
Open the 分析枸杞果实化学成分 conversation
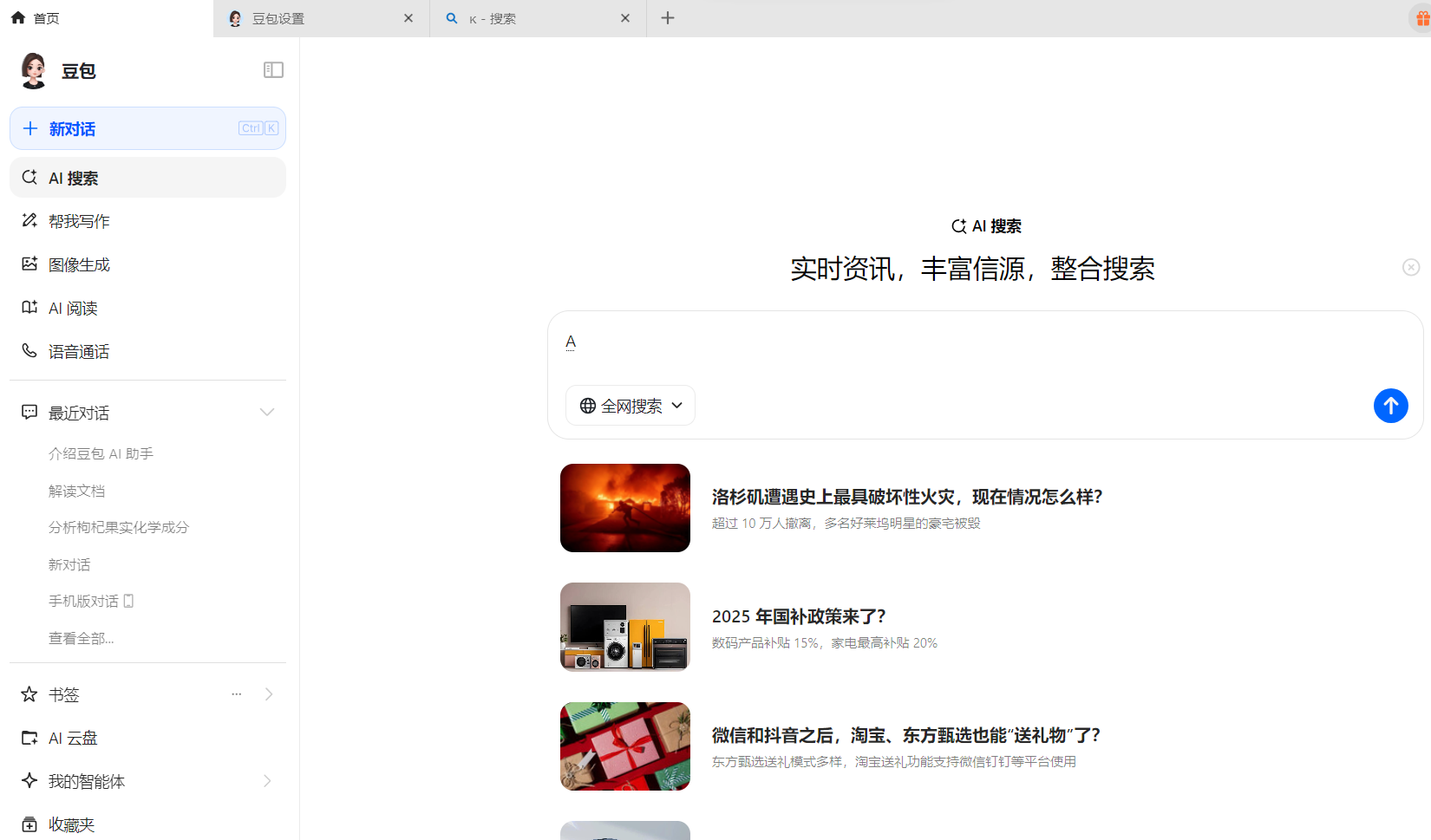tap(119, 527)
